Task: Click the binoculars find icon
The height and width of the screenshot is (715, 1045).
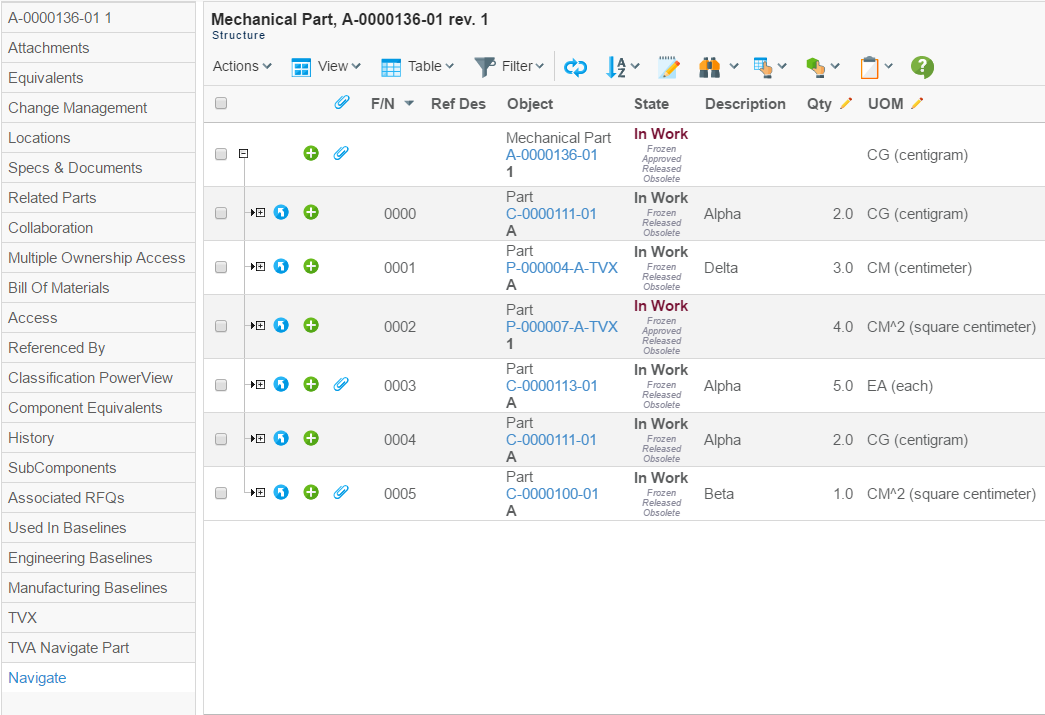Action: click(710, 67)
